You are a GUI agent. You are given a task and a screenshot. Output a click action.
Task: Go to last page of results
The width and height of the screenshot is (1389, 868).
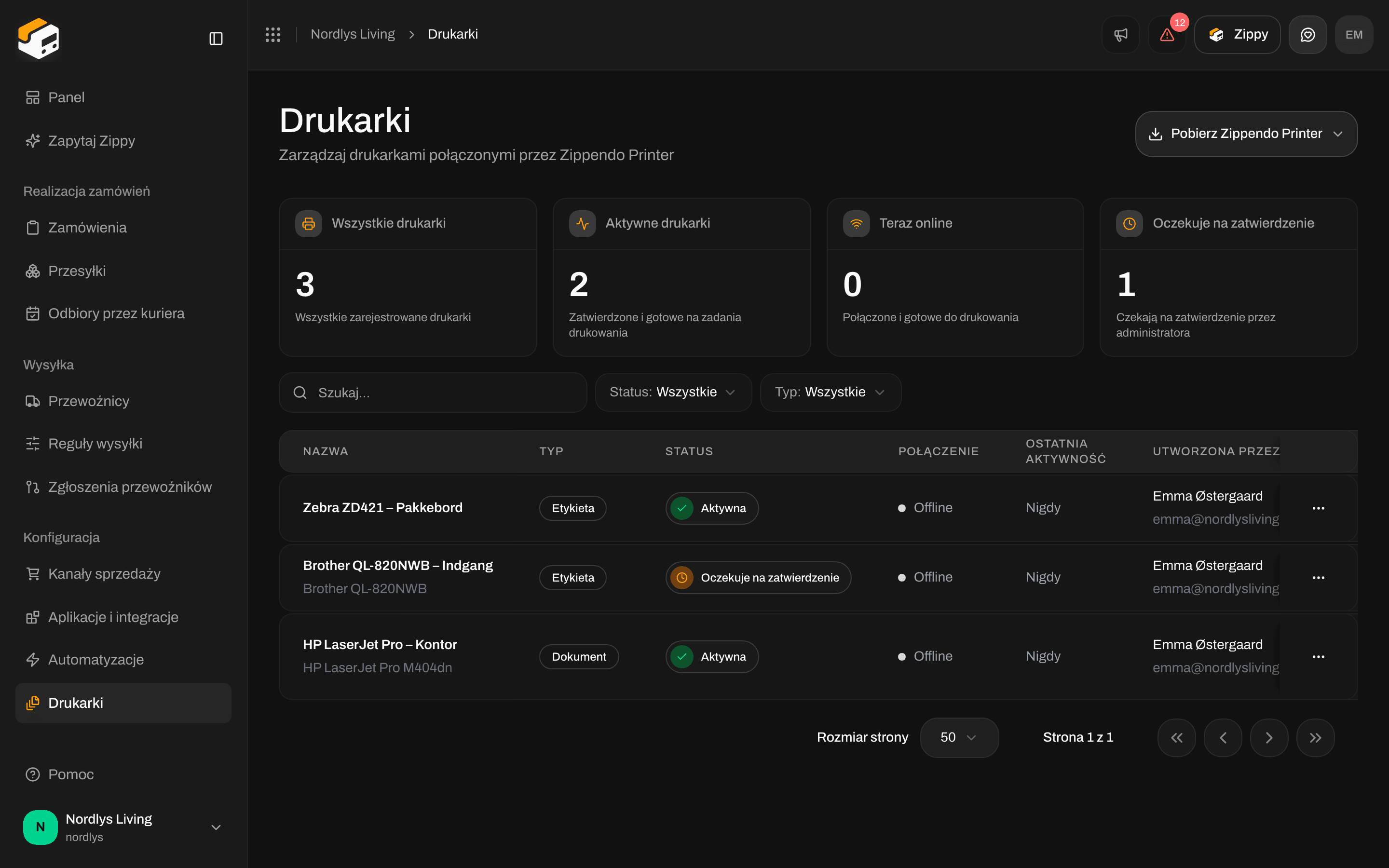tap(1316, 738)
